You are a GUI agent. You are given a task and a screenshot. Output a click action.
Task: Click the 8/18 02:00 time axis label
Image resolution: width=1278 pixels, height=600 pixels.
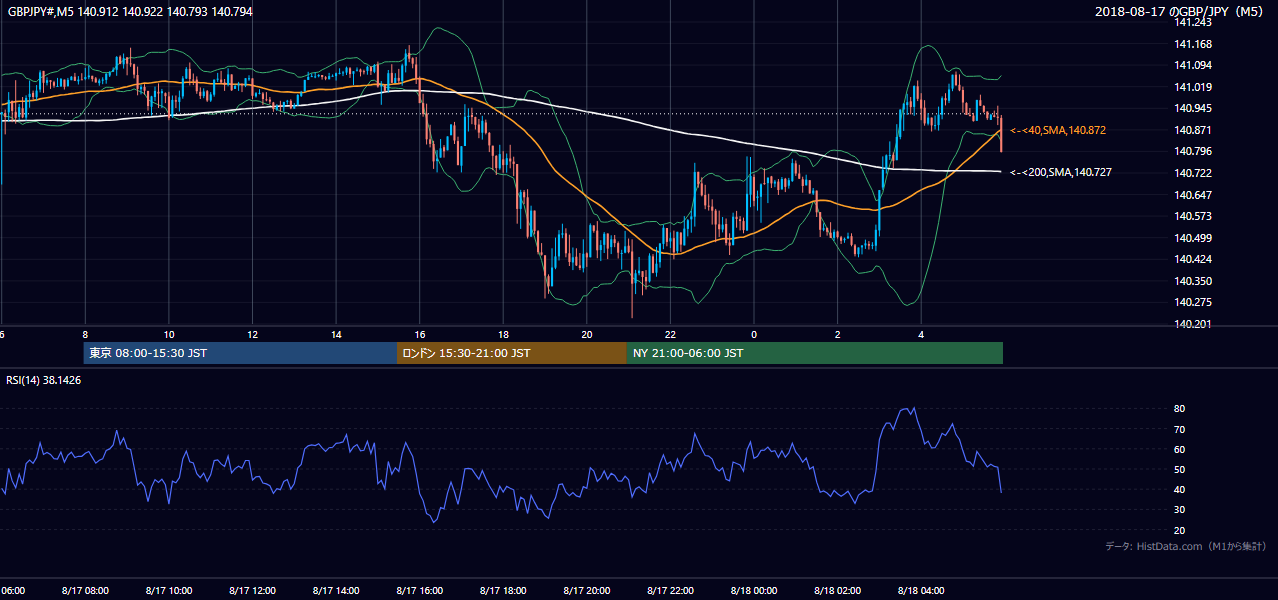tap(838, 591)
